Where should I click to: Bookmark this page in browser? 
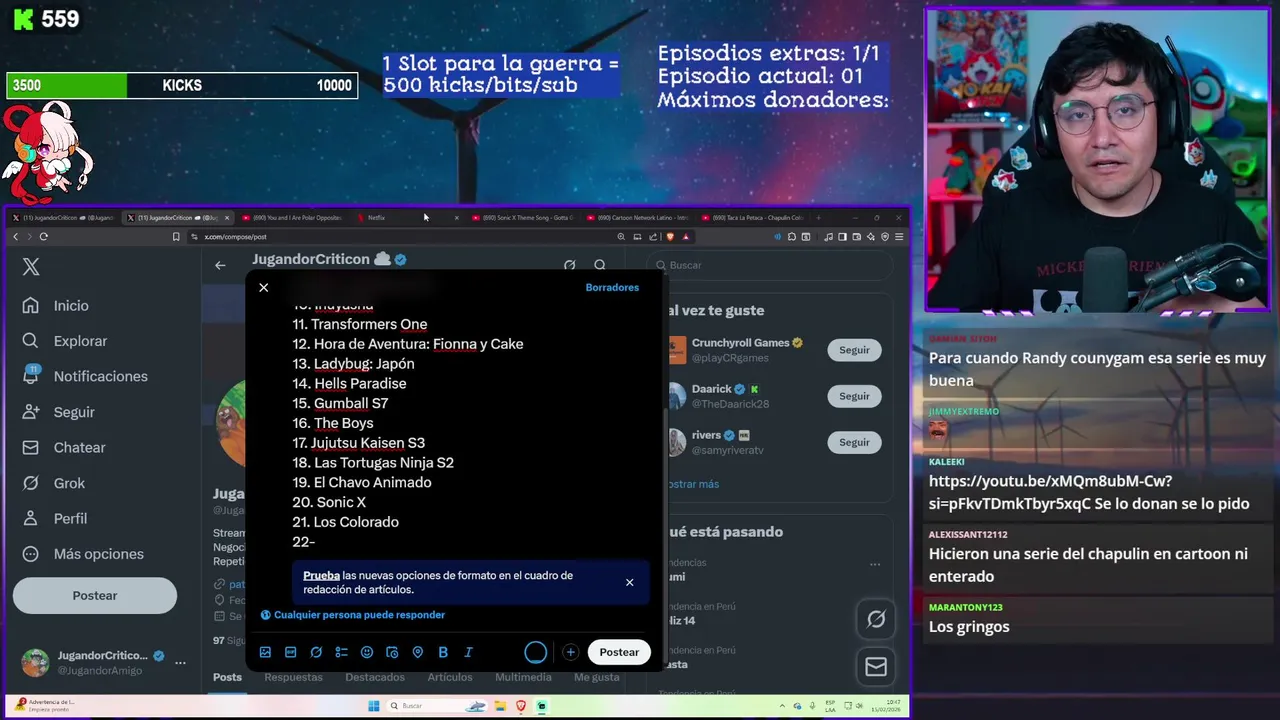pos(176,237)
